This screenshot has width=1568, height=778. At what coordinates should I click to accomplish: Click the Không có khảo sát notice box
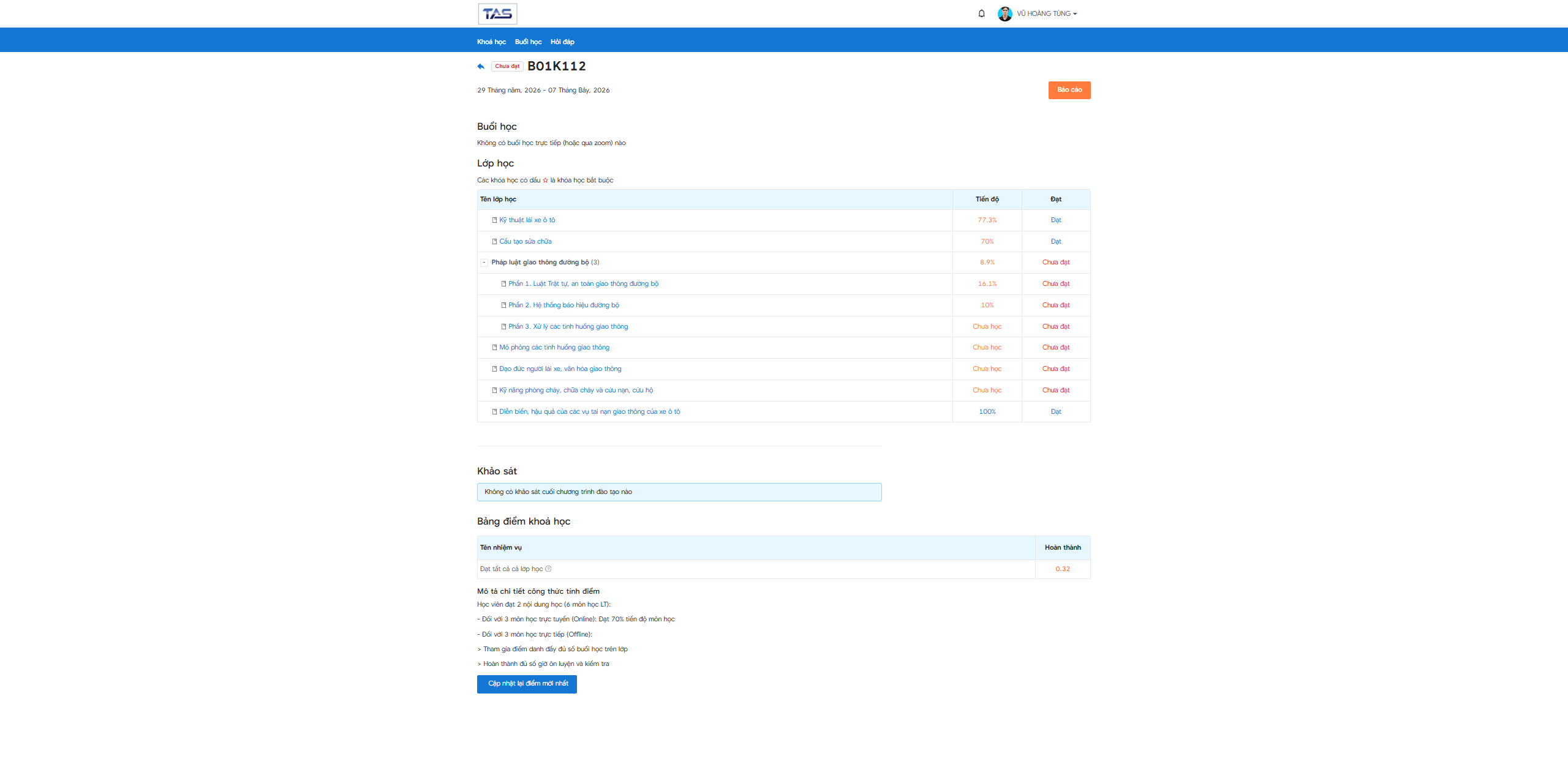pos(679,492)
